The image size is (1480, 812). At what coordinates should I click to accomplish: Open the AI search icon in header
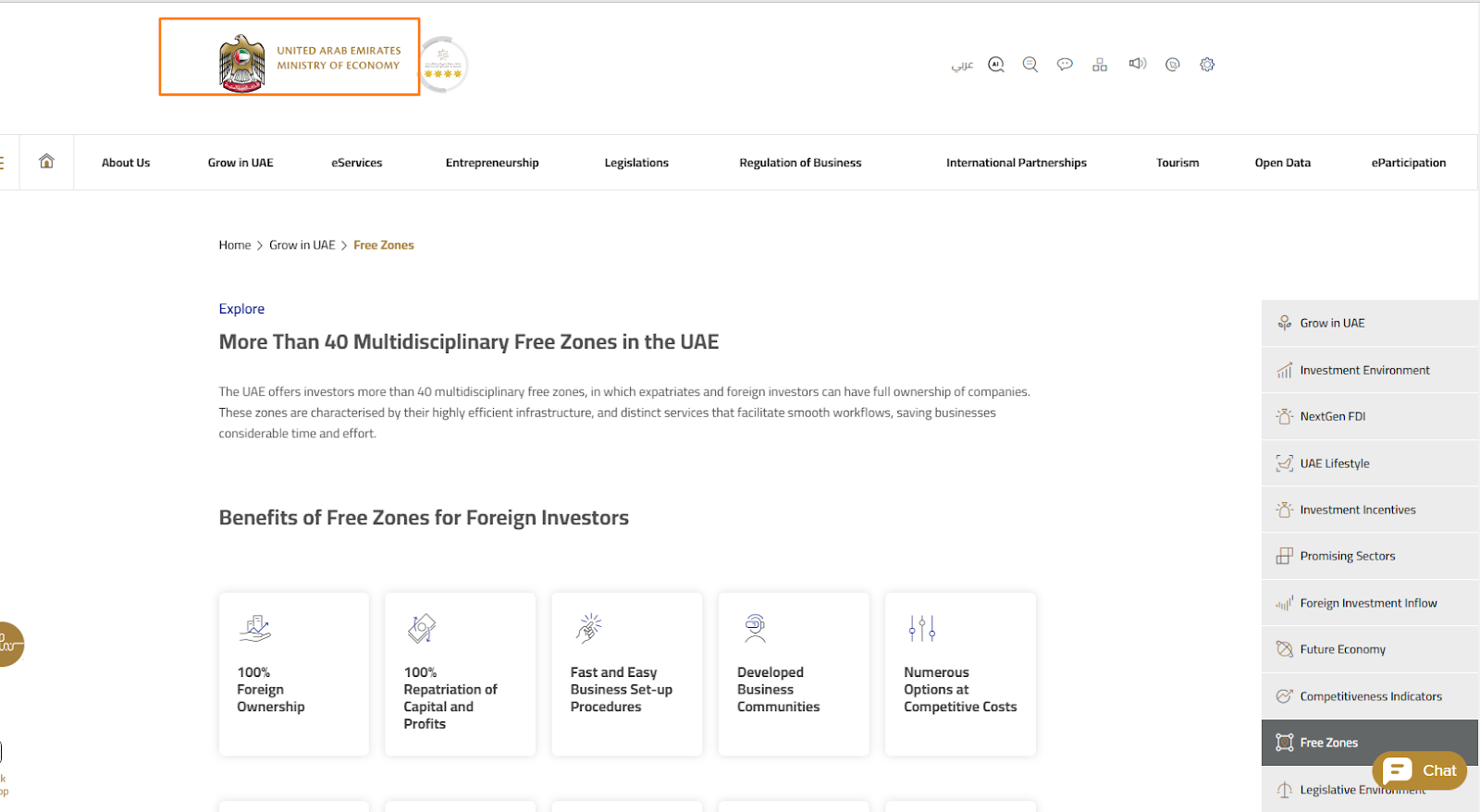point(996,65)
